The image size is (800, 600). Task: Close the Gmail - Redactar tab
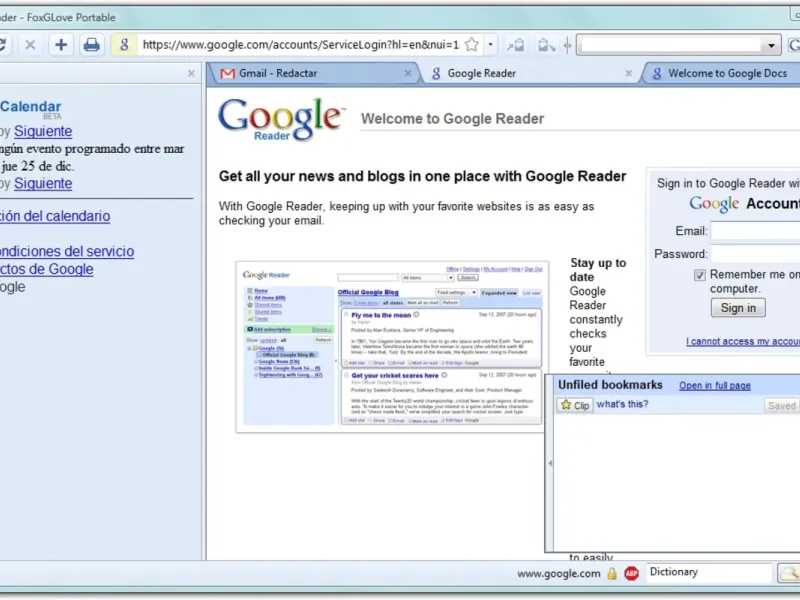tap(408, 73)
